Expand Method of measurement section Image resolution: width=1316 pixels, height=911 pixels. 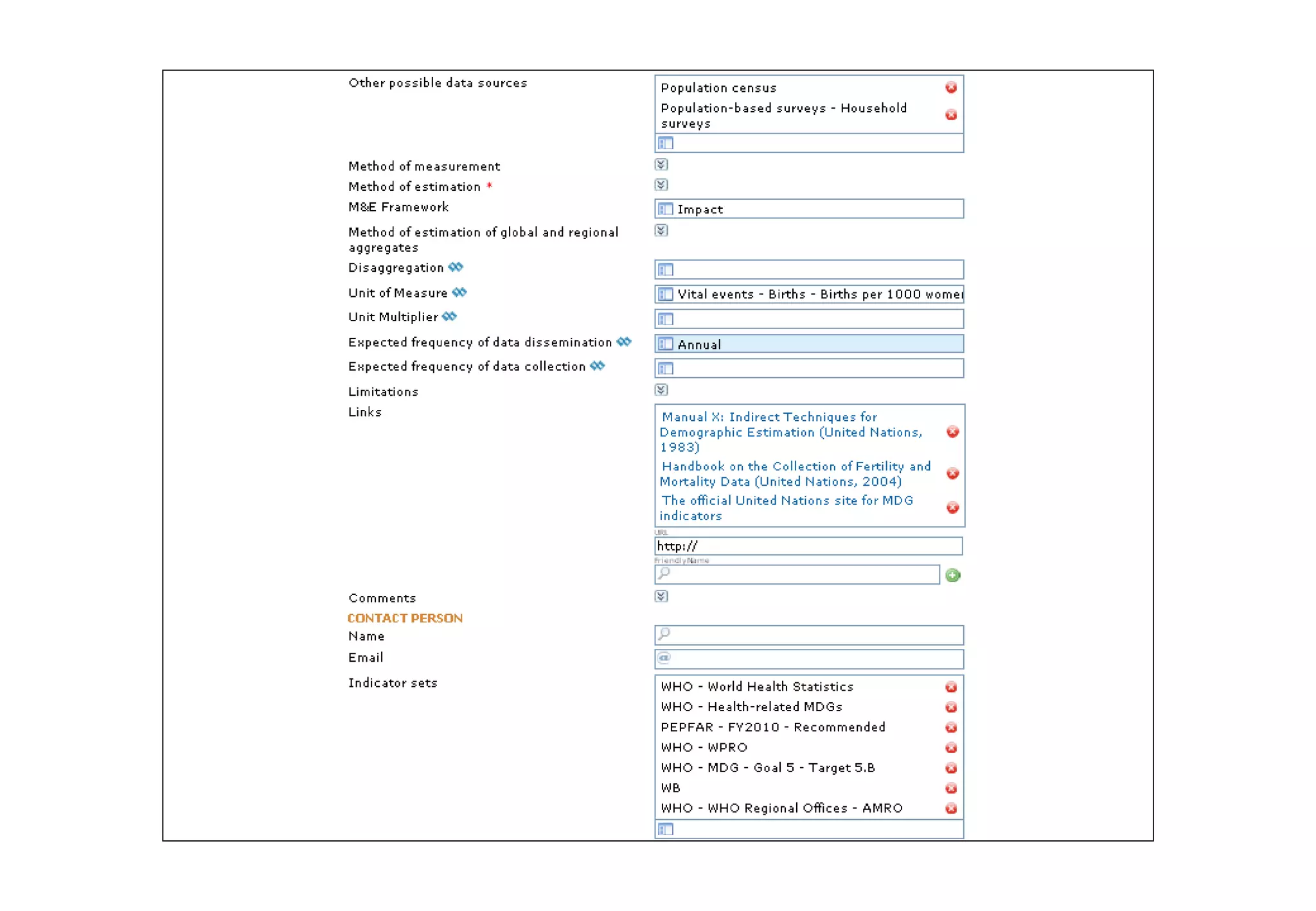[661, 165]
